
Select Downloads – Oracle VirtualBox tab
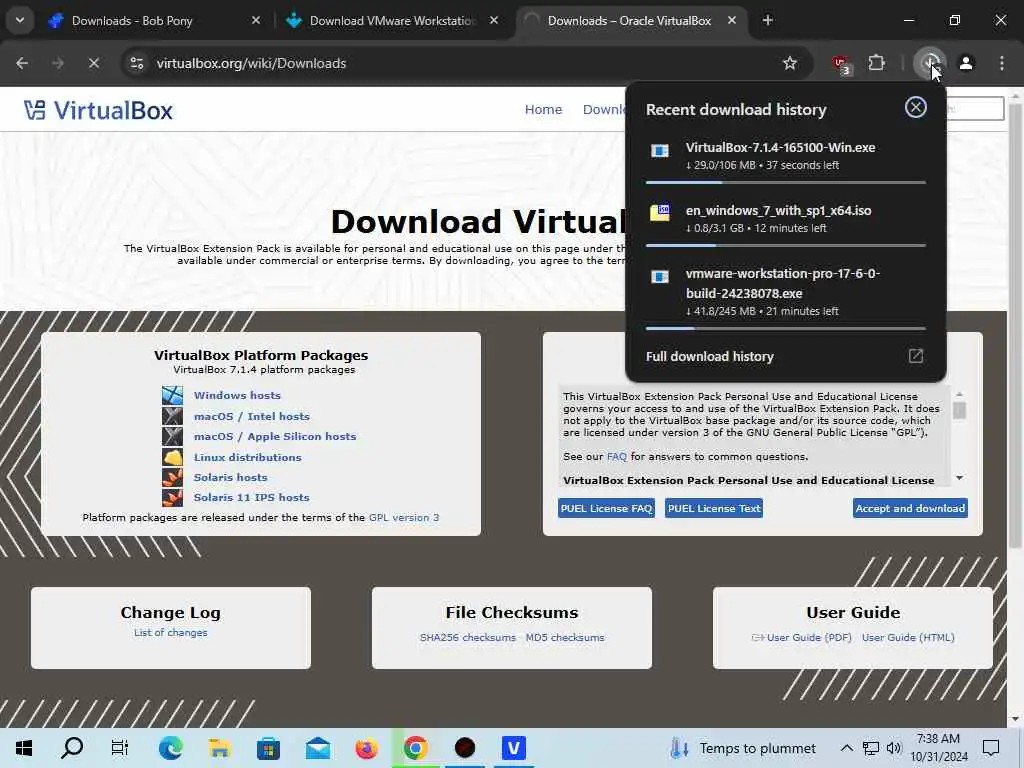click(629, 20)
